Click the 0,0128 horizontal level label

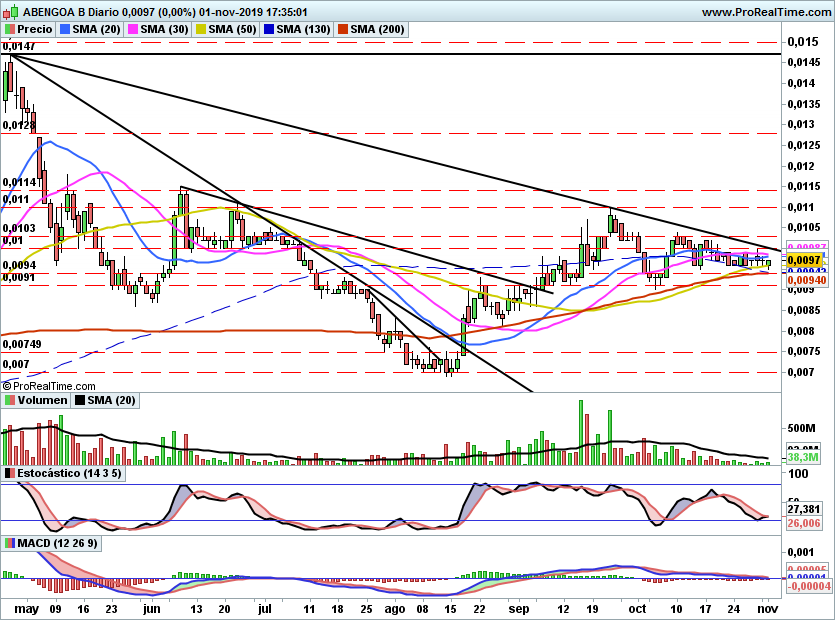pyautogui.click(x=19, y=125)
